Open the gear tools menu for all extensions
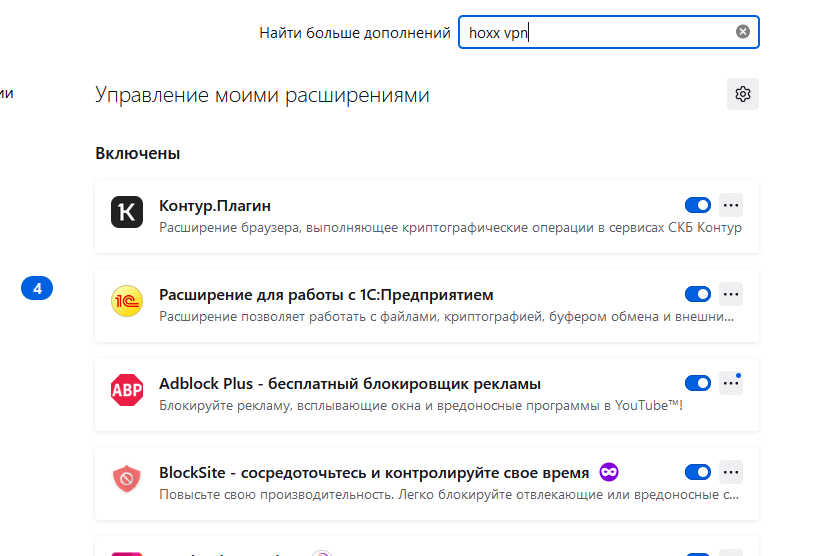Image resolution: width=833 pixels, height=556 pixels. 742,94
